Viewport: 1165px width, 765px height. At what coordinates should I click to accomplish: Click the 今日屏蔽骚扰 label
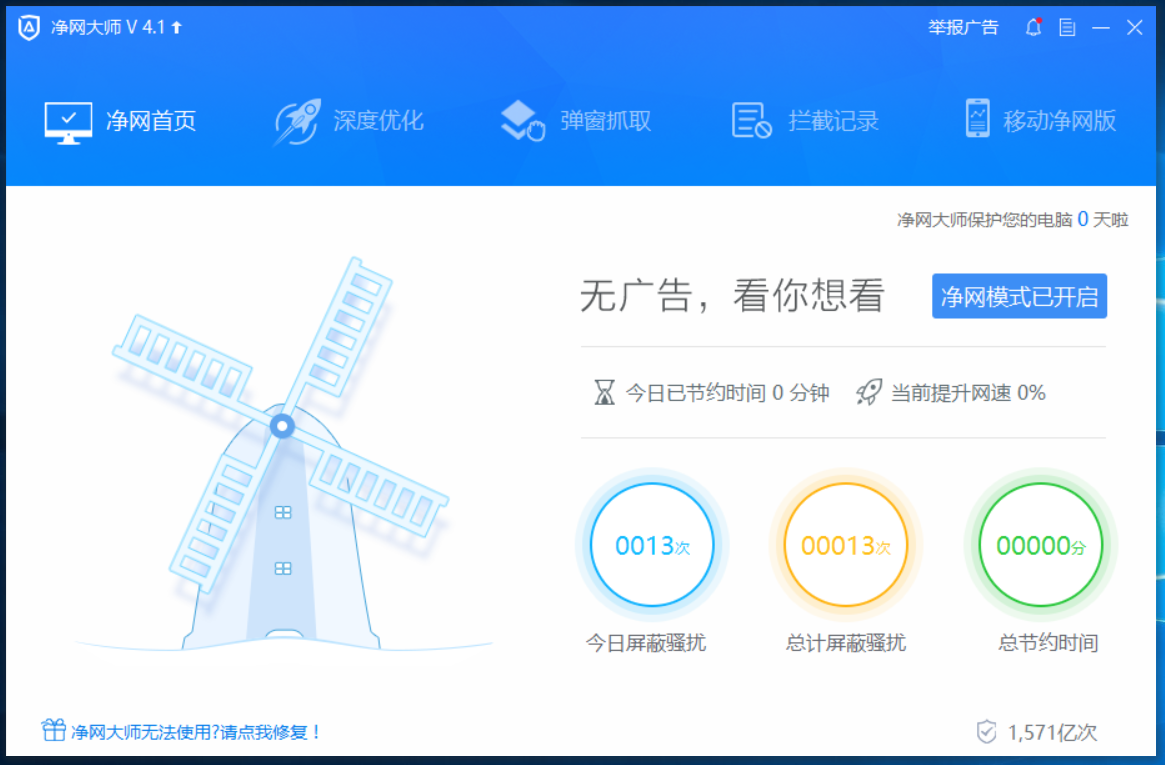(646, 642)
